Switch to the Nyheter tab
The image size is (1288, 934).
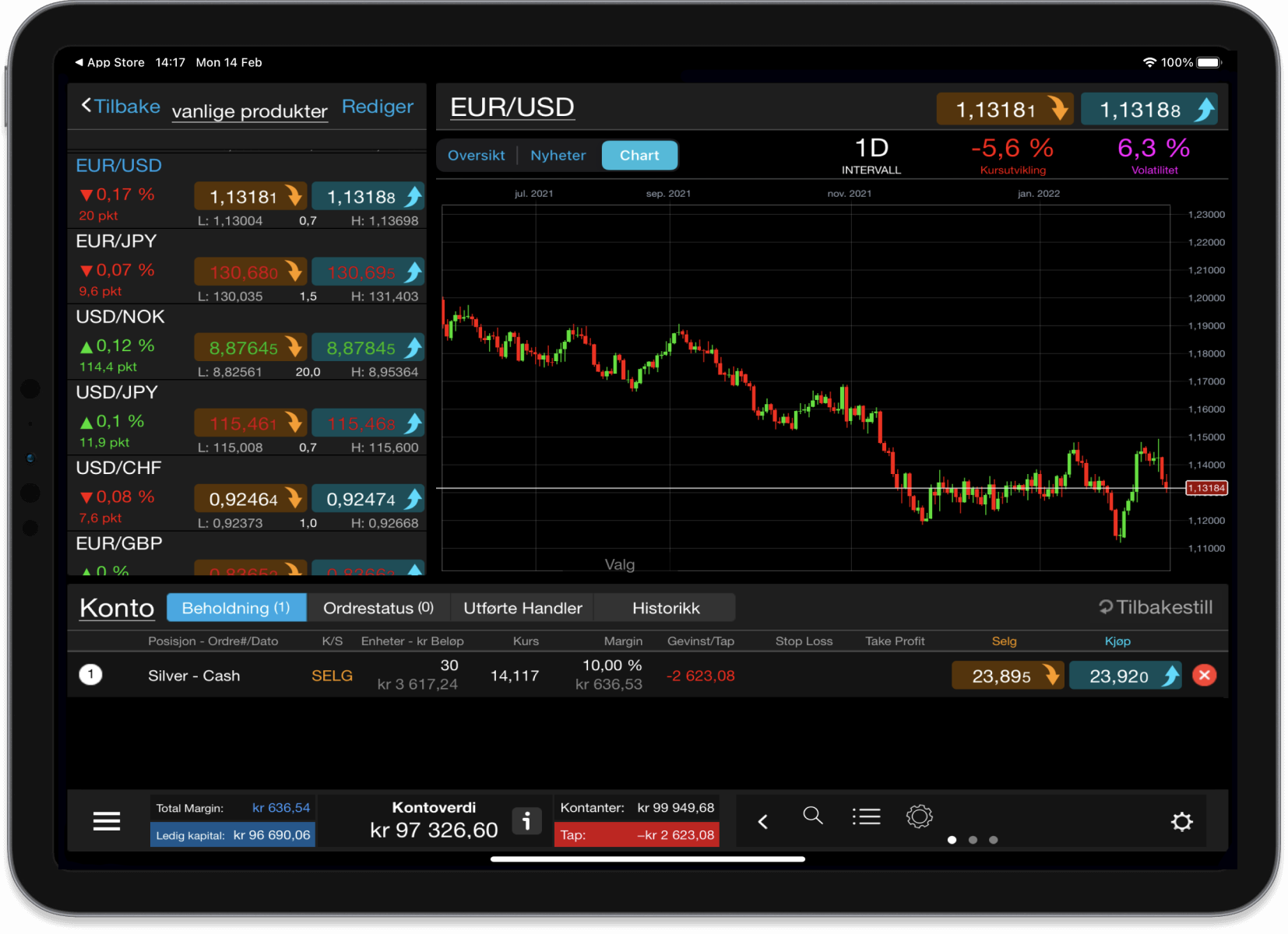pyautogui.click(x=557, y=155)
